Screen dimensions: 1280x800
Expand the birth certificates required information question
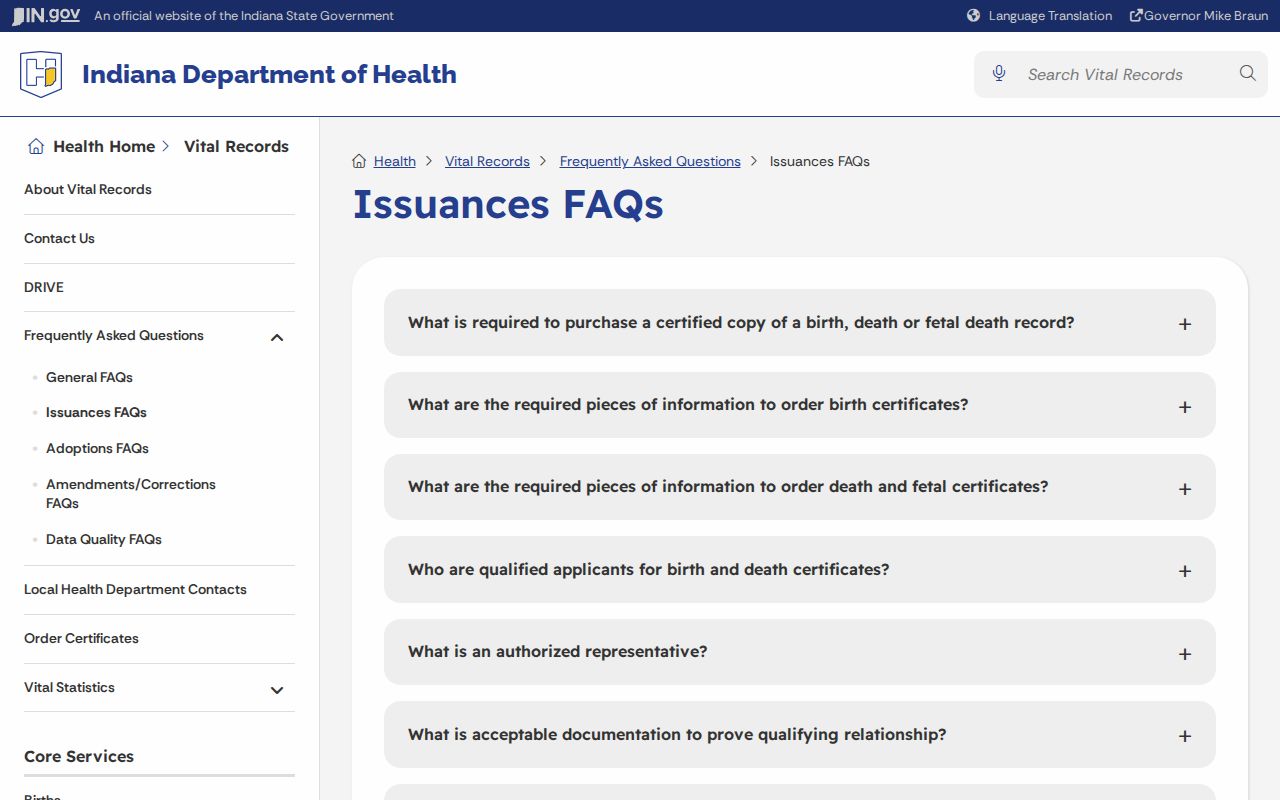coord(799,405)
